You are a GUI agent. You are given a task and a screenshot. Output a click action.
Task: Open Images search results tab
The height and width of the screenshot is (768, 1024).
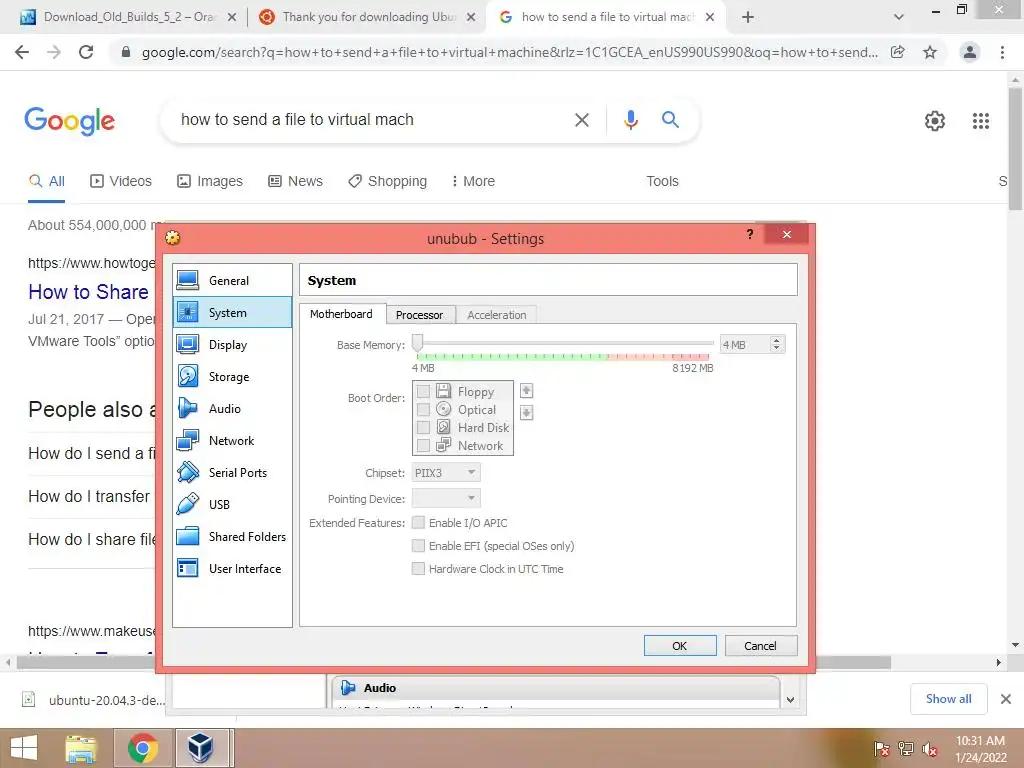pyautogui.click(x=210, y=181)
